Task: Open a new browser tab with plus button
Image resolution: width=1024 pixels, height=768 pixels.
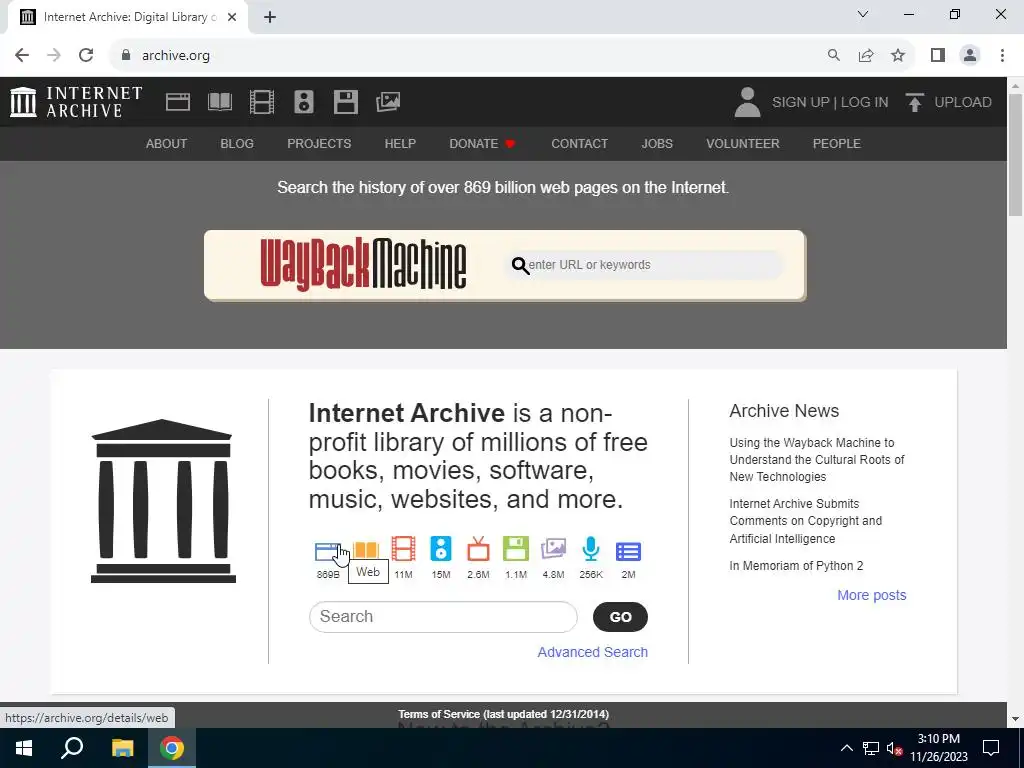Action: pyautogui.click(x=270, y=18)
